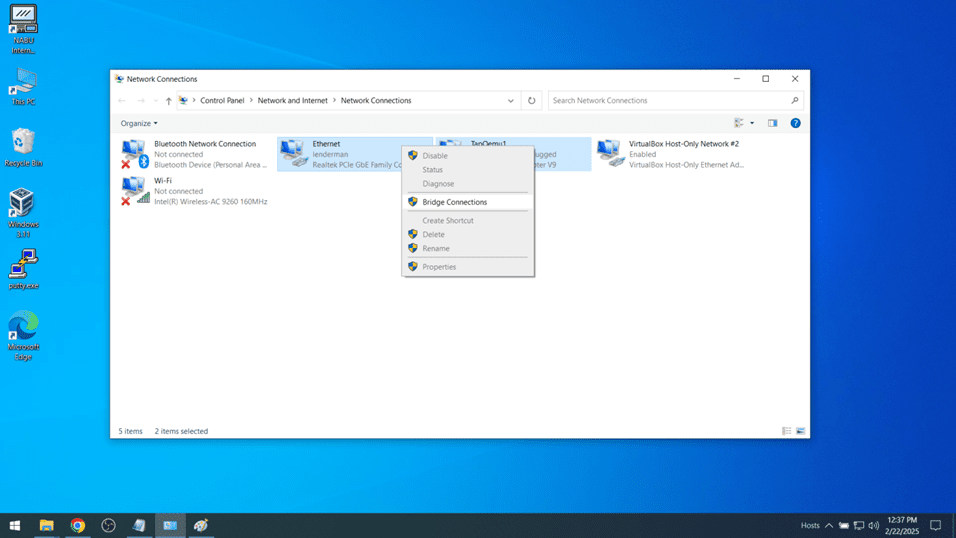The image size is (956, 538).
Task: Click Network and Internet in the breadcrumb
Action: point(292,101)
